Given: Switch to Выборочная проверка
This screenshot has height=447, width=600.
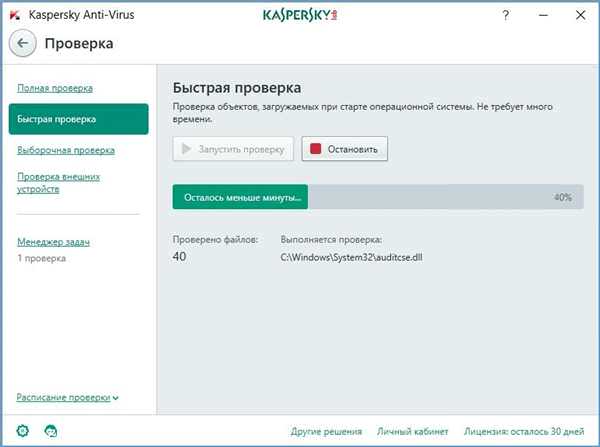Looking at the screenshot, I should tap(66, 150).
